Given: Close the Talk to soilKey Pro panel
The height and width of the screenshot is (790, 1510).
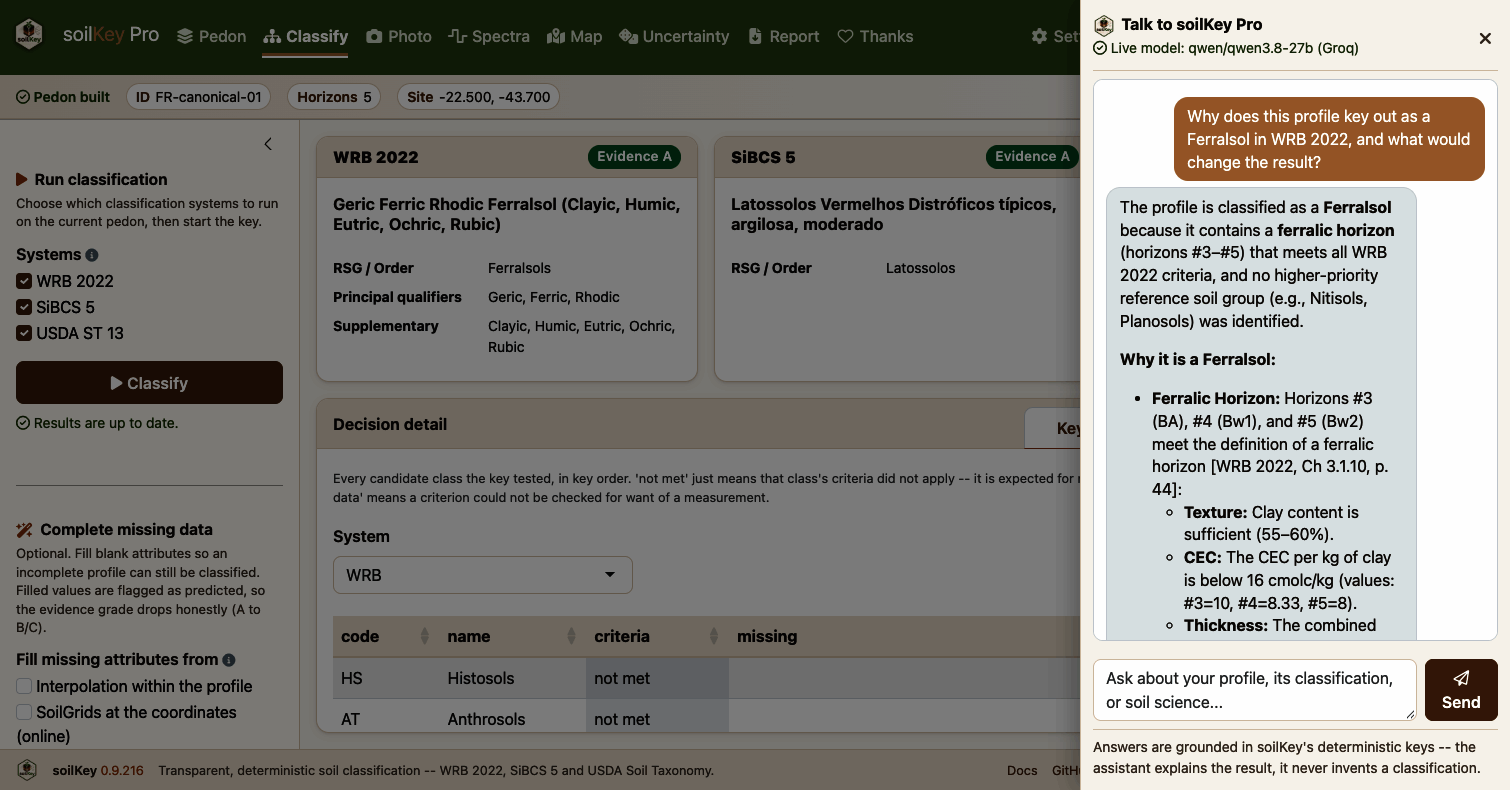Looking at the screenshot, I should click(1485, 38).
